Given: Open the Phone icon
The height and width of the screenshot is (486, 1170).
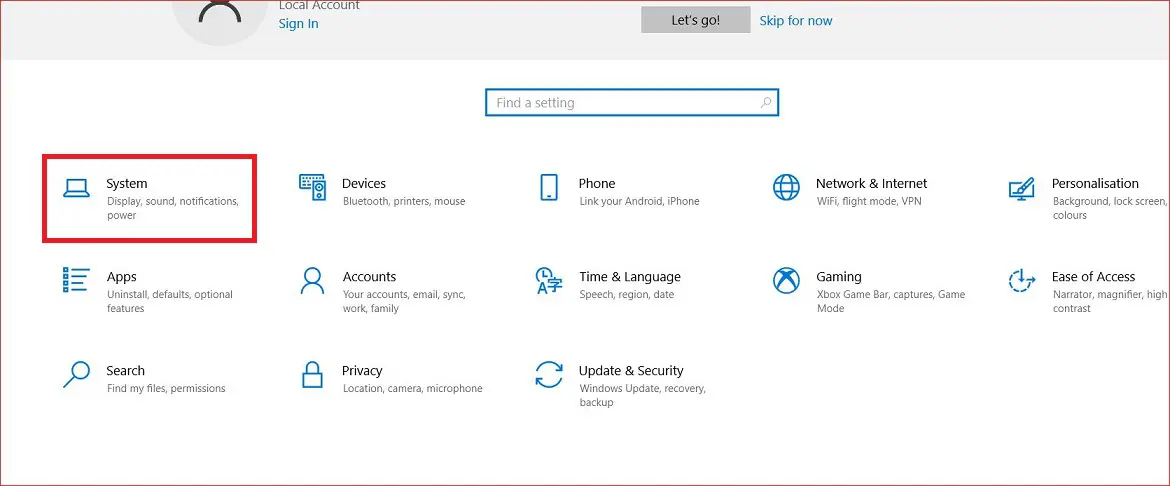Looking at the screenshot, I should 548,187.
